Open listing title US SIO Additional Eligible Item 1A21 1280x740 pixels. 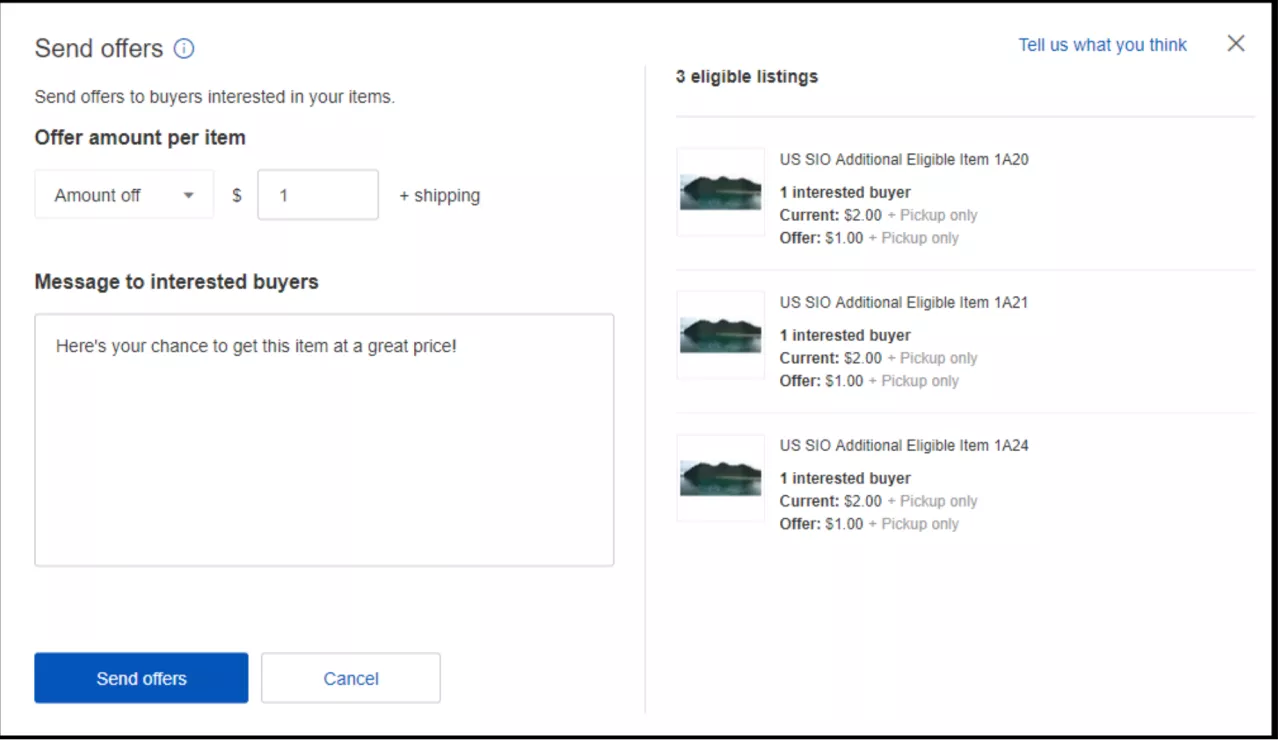904,303
